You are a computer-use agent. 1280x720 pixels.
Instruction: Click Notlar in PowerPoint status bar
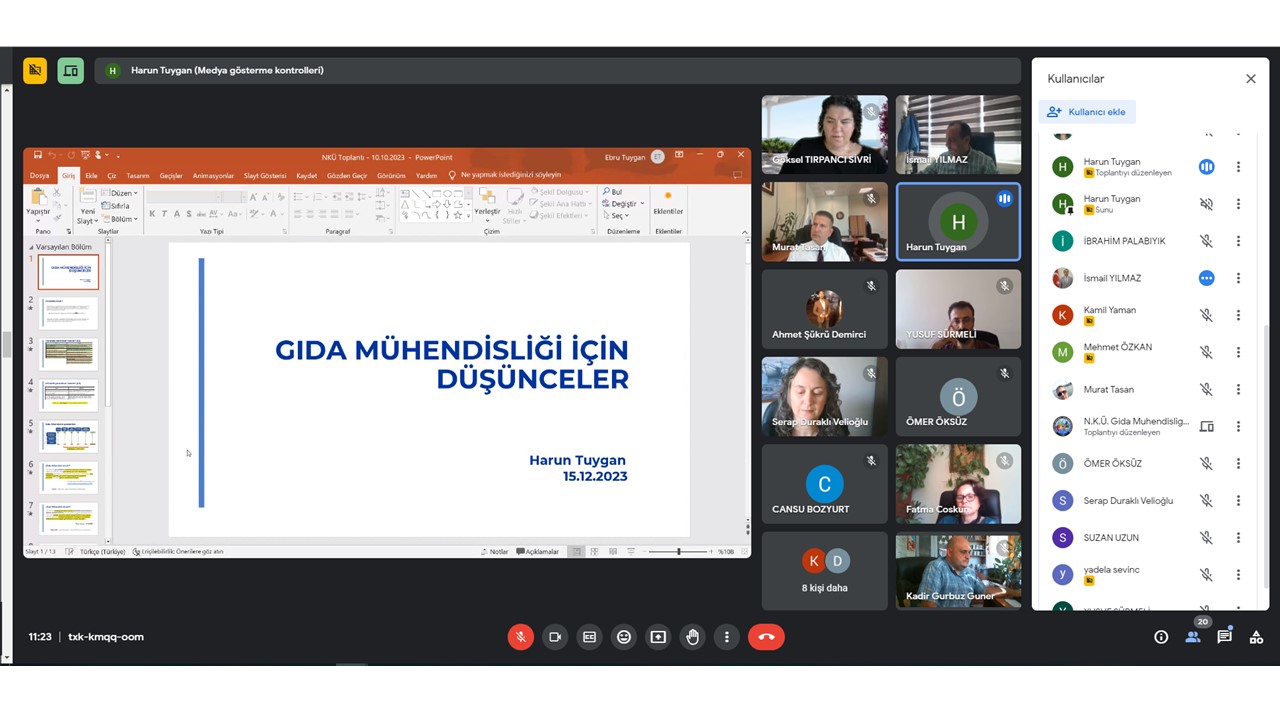(494, 551)
